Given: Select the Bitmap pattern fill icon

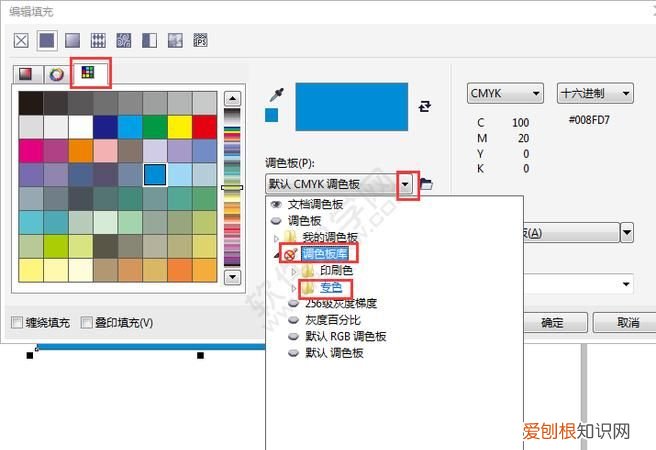Looking at the screenshot, I should click(124, 41).
